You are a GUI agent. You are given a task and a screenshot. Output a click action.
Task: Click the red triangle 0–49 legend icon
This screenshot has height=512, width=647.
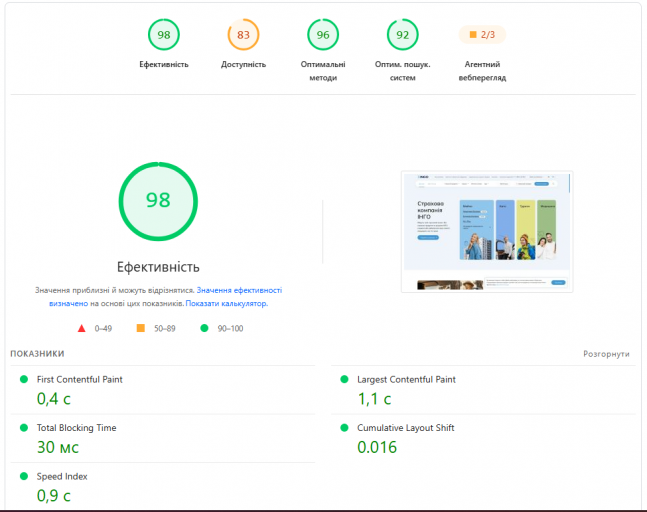(x=82, y=328)
